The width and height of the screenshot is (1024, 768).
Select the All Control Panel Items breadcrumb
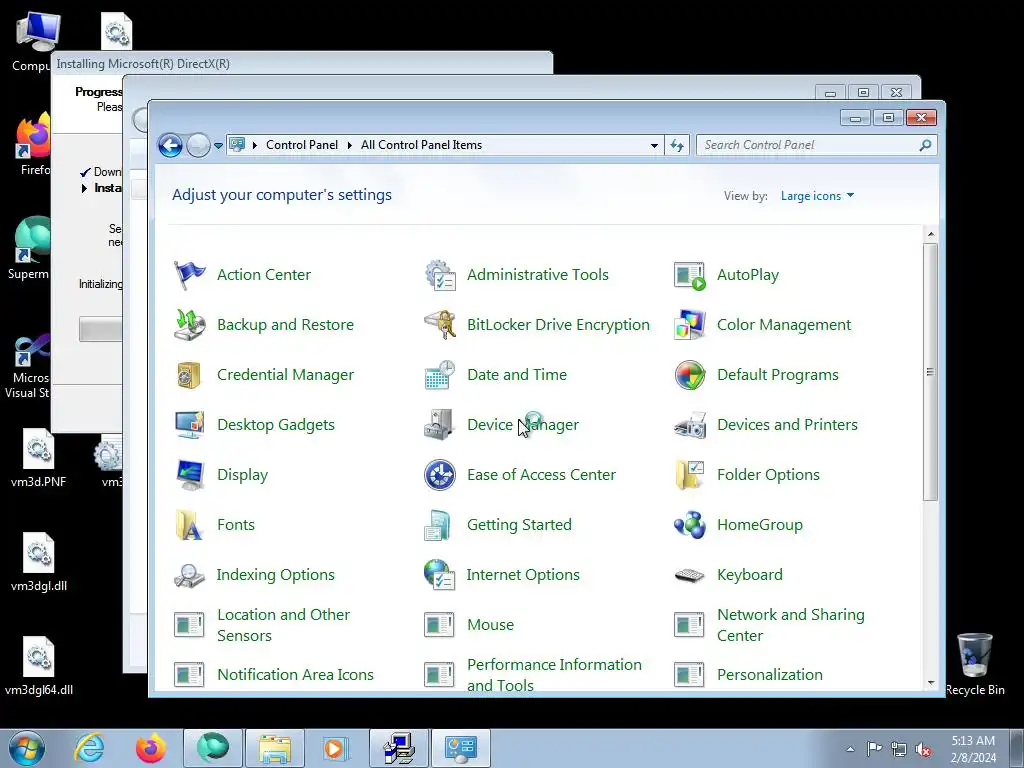tap(421, 145)
